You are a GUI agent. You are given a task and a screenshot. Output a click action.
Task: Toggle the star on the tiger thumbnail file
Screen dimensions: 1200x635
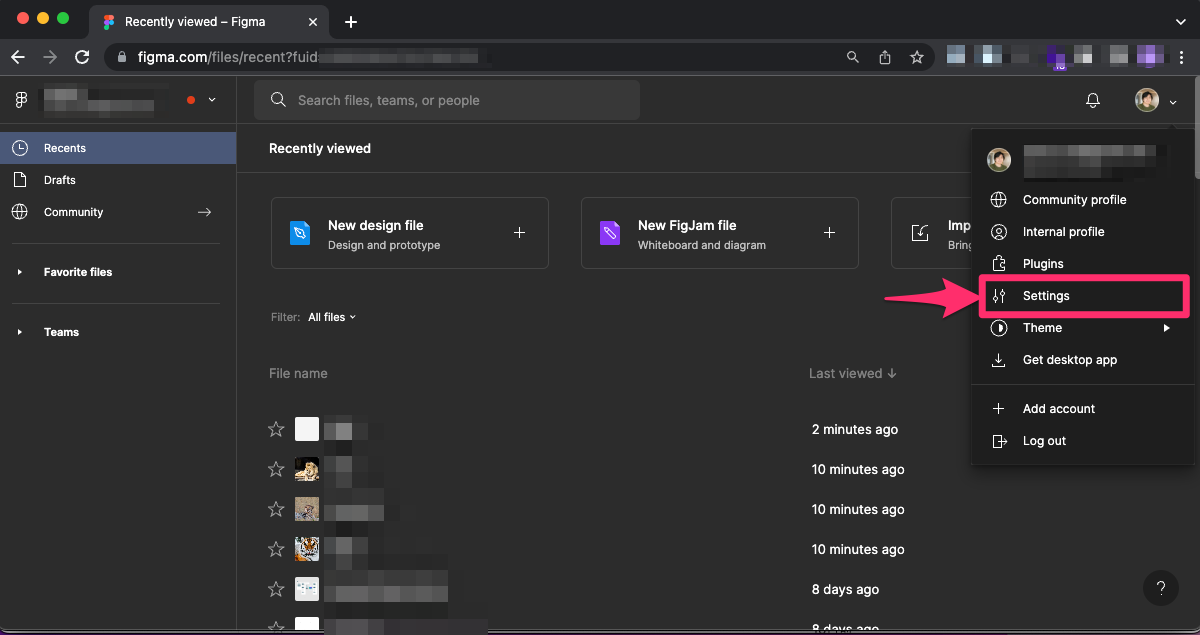tap(276, 549)
